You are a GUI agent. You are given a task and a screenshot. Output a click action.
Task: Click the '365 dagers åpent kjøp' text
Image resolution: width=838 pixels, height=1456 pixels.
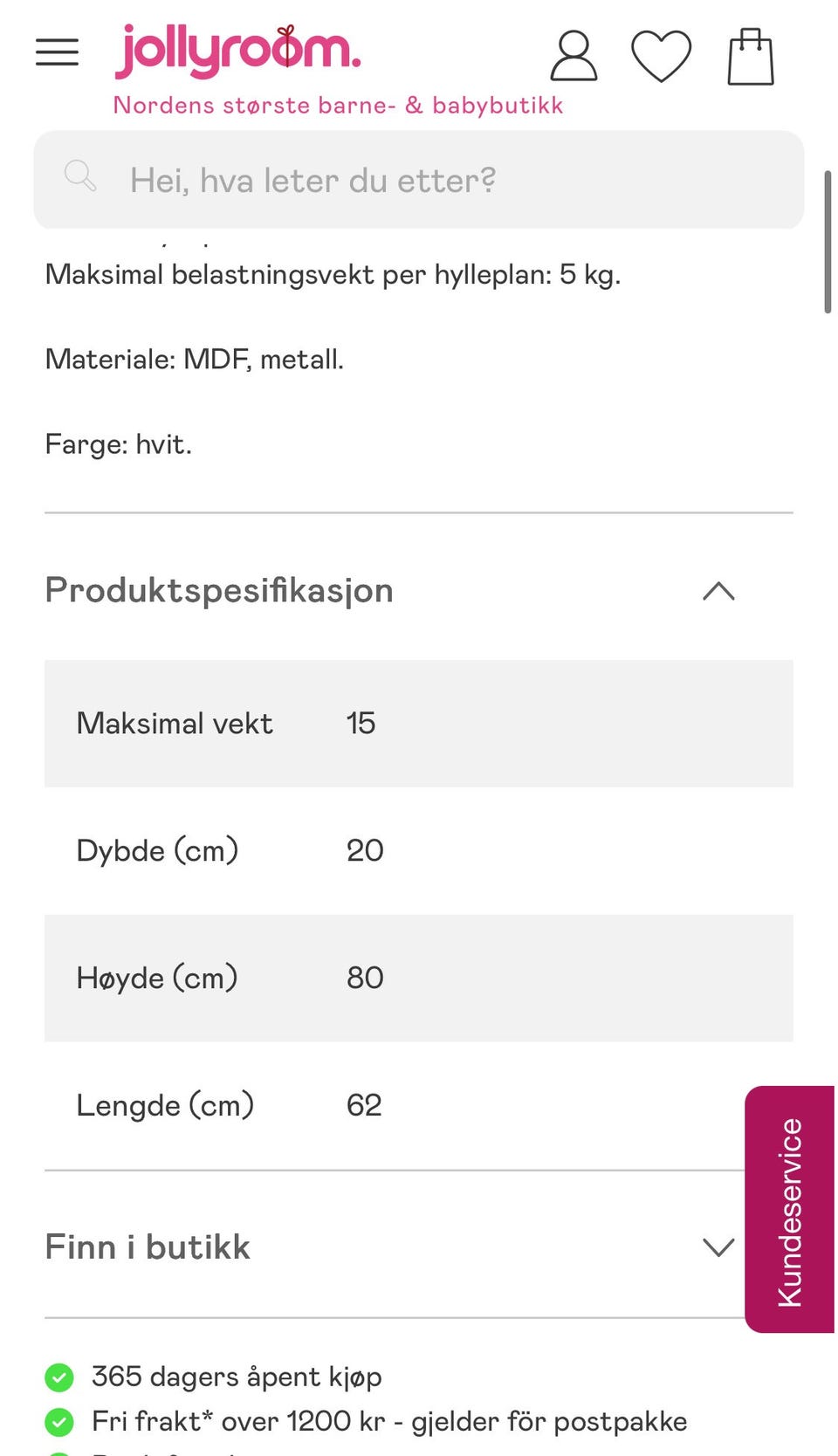pos(237,1377)
